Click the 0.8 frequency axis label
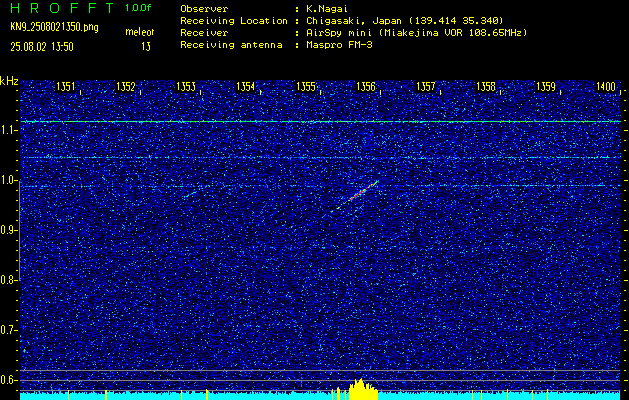The height and width of the screenshot is (400, 629). 8,280
